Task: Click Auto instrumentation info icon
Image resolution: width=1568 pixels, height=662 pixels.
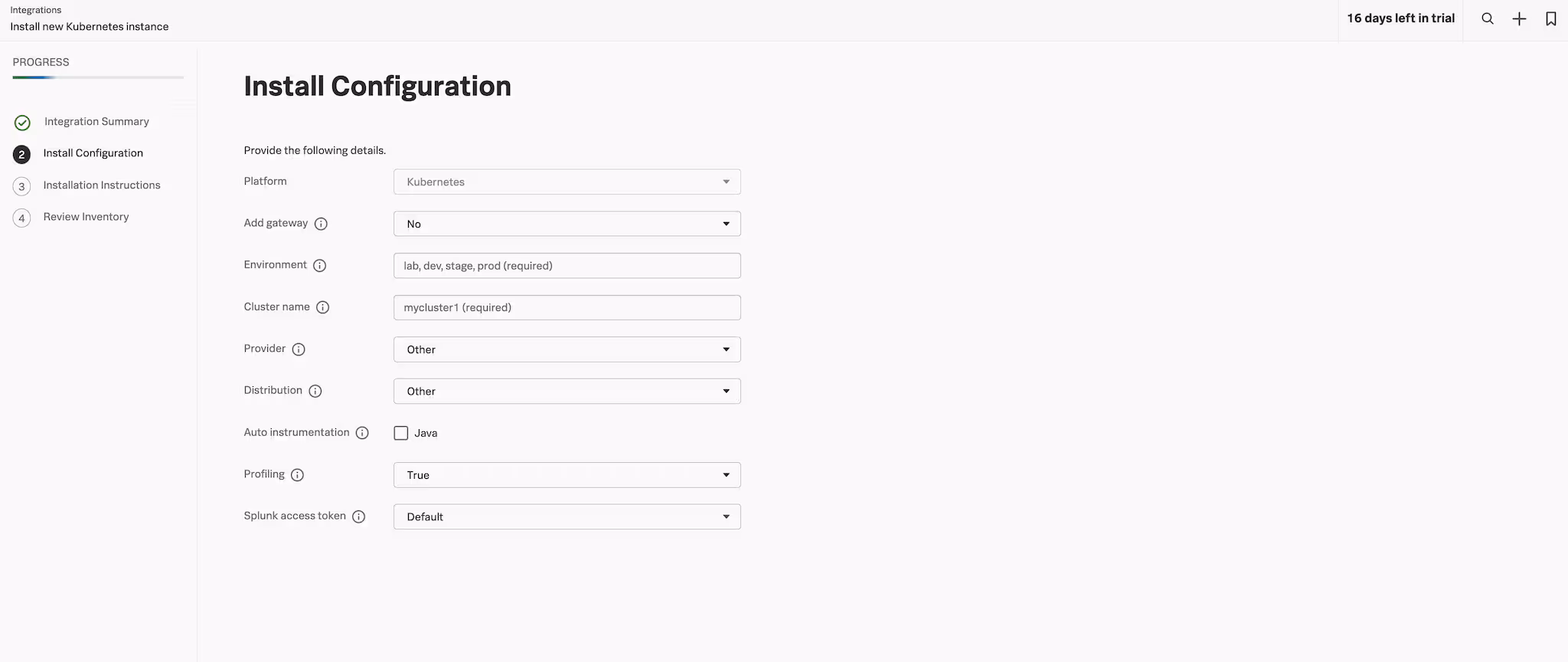Action: (x=362, y=433)
